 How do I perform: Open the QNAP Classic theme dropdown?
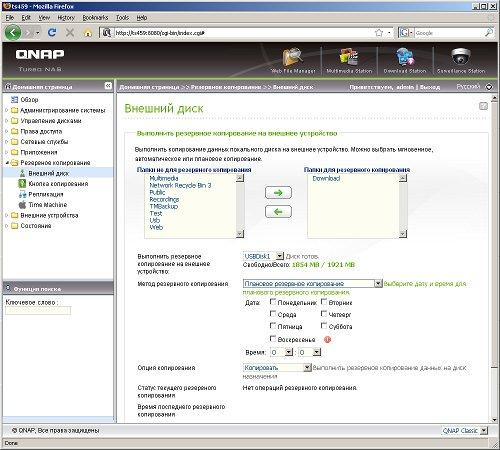[x=465, y=431]
